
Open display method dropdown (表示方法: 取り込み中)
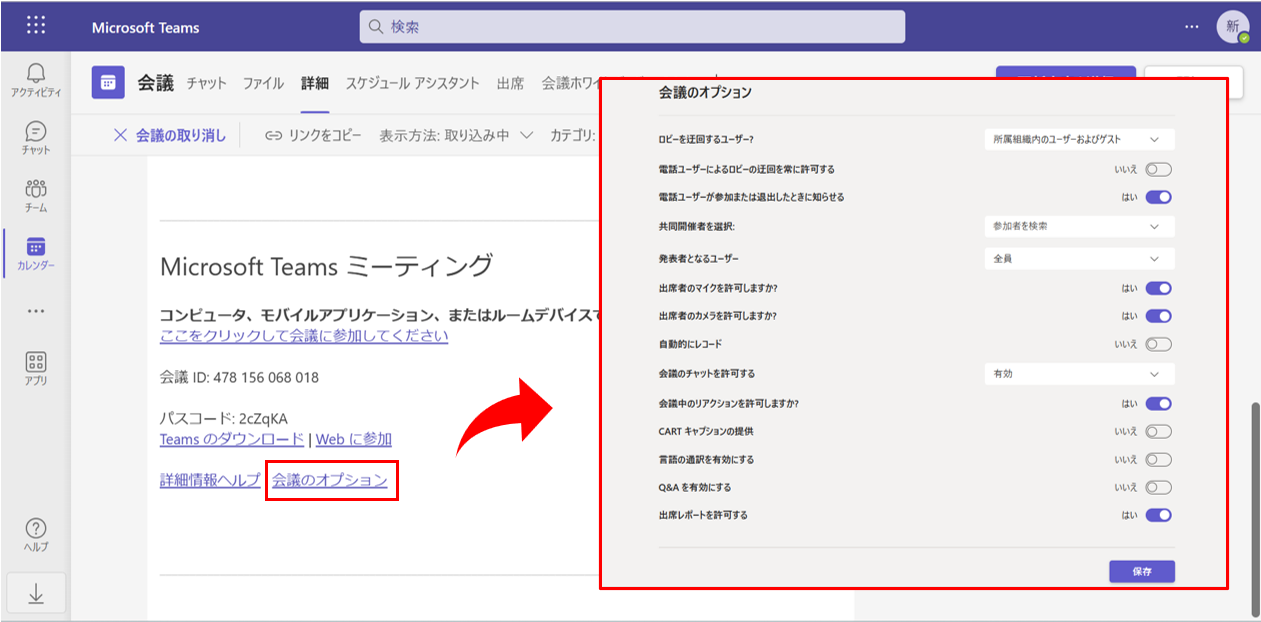click(456, 135)
